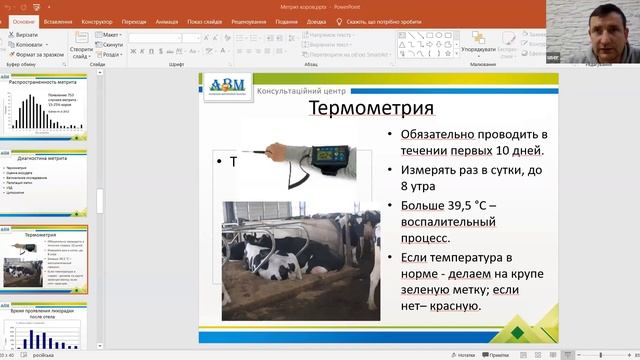Click the Створити слайд new slide icon
The width and height of the screenshot is (640, 360).
click(81, 38)
